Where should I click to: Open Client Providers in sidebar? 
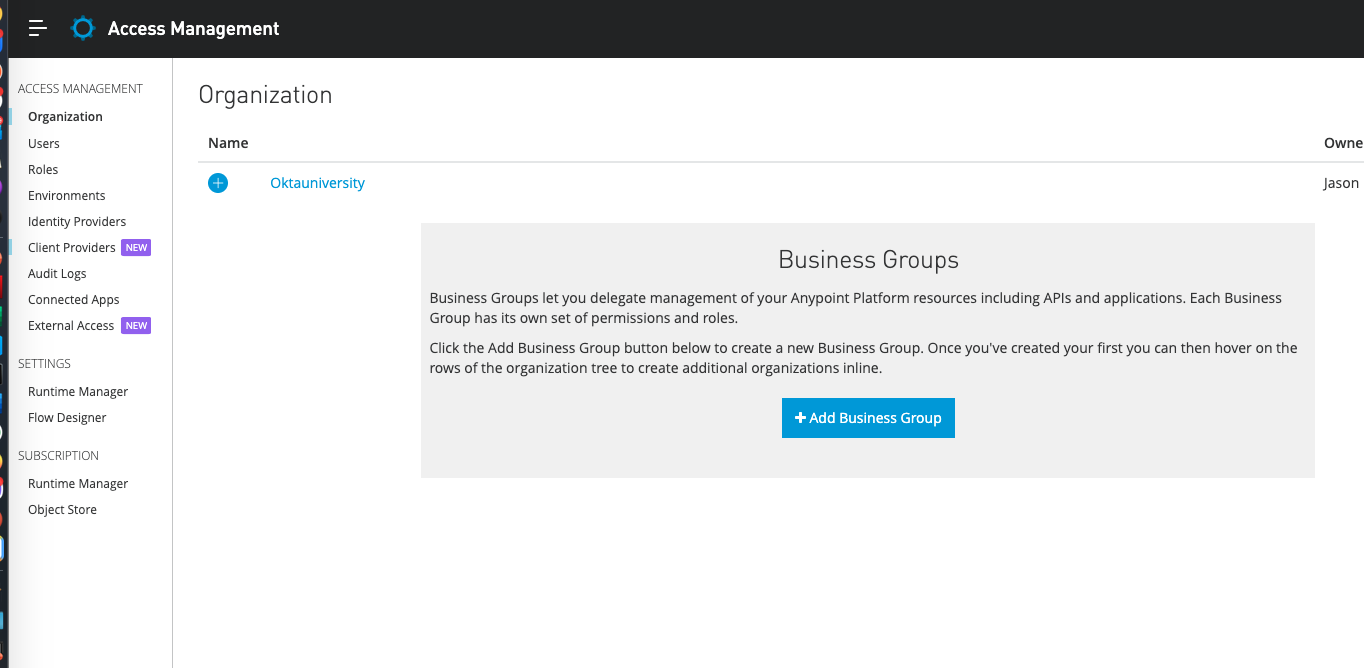pyautogui.click(x=72, y=247)
